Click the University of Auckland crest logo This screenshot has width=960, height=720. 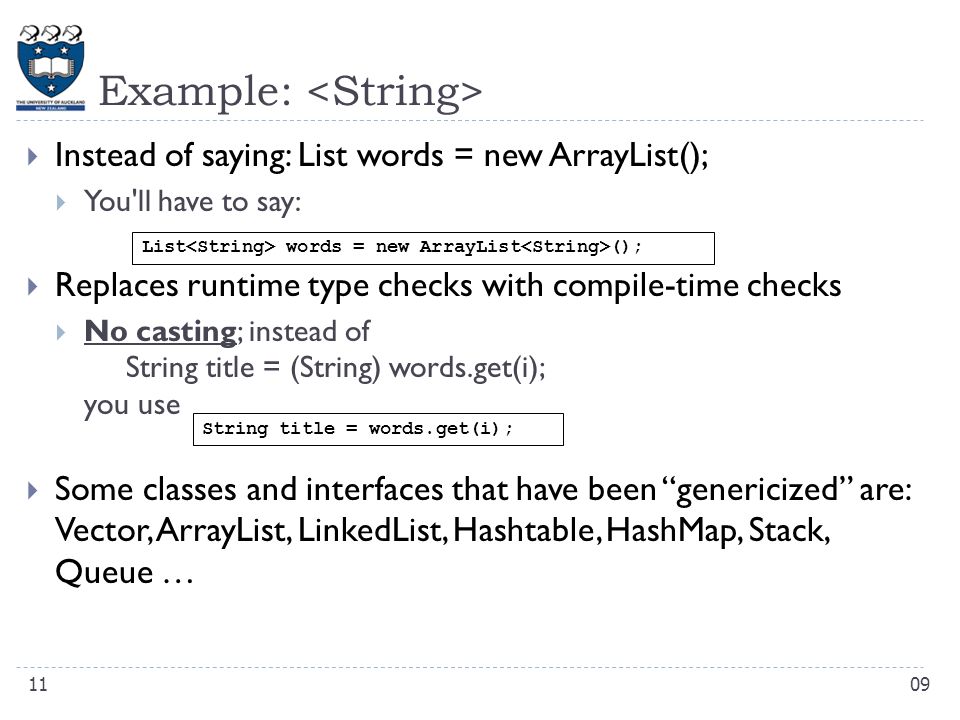(51, 67)
